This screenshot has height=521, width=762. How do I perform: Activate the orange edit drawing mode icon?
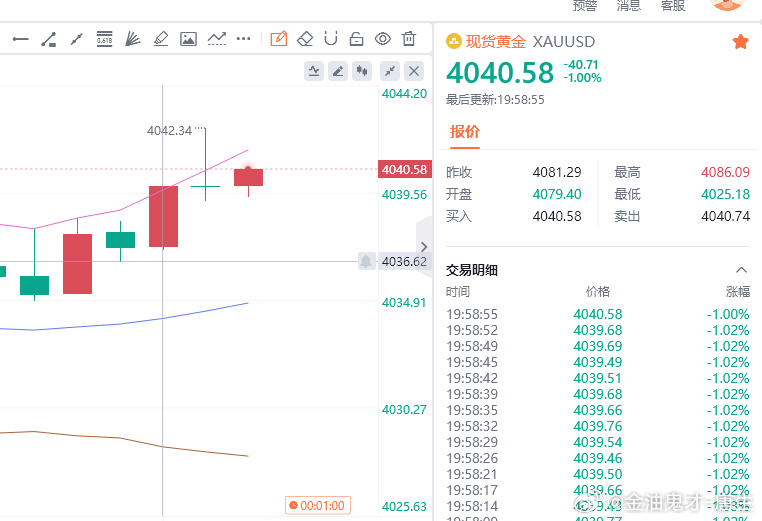279,38
